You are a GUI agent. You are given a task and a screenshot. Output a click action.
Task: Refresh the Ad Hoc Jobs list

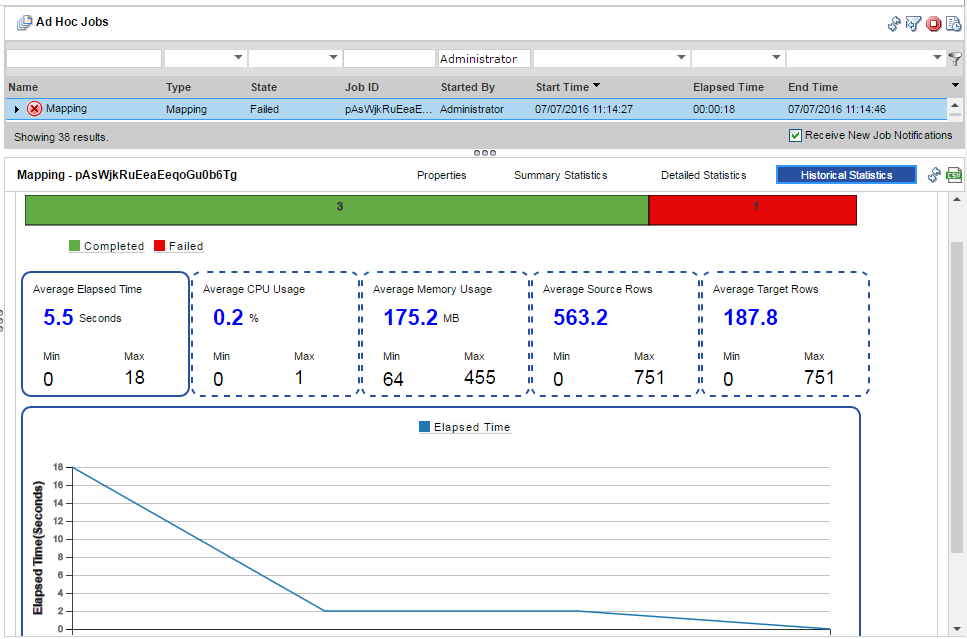coord(894,23)
